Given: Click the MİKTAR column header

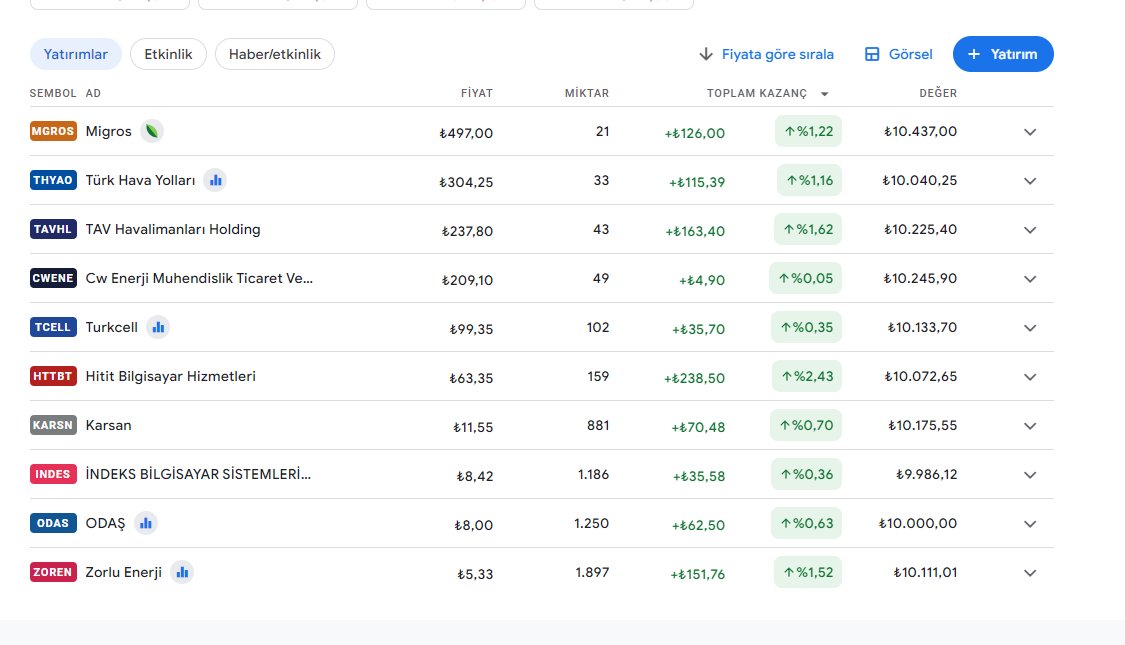Looking at the screenshot, I should (x=587, y=93).
